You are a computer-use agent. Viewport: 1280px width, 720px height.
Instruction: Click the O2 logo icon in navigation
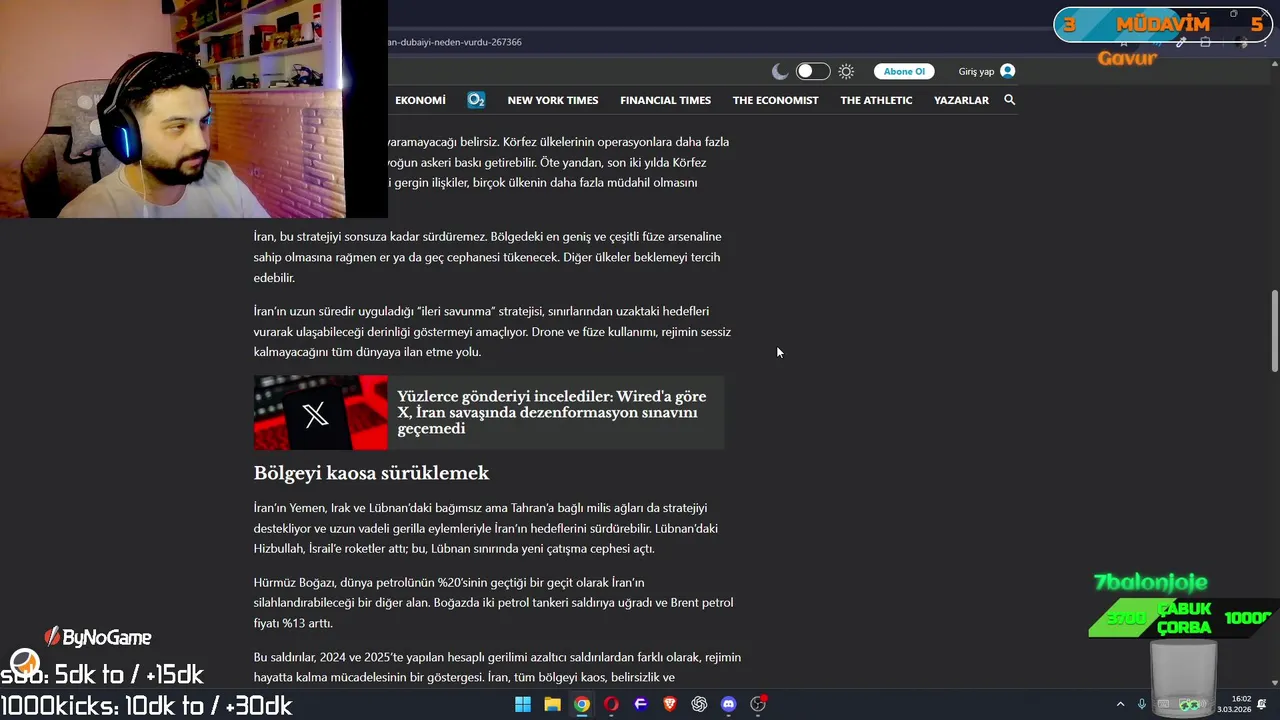pos(476,100)
